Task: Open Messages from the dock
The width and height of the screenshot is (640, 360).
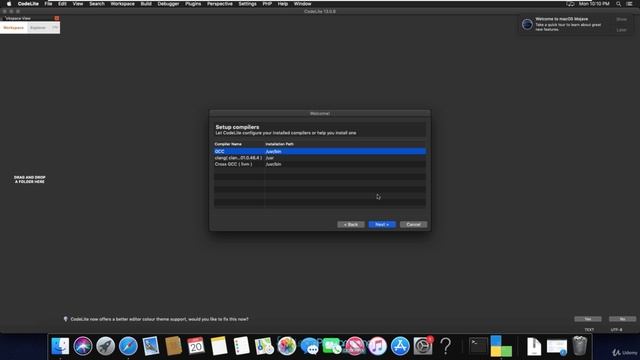Action: (x=310, y=346)
